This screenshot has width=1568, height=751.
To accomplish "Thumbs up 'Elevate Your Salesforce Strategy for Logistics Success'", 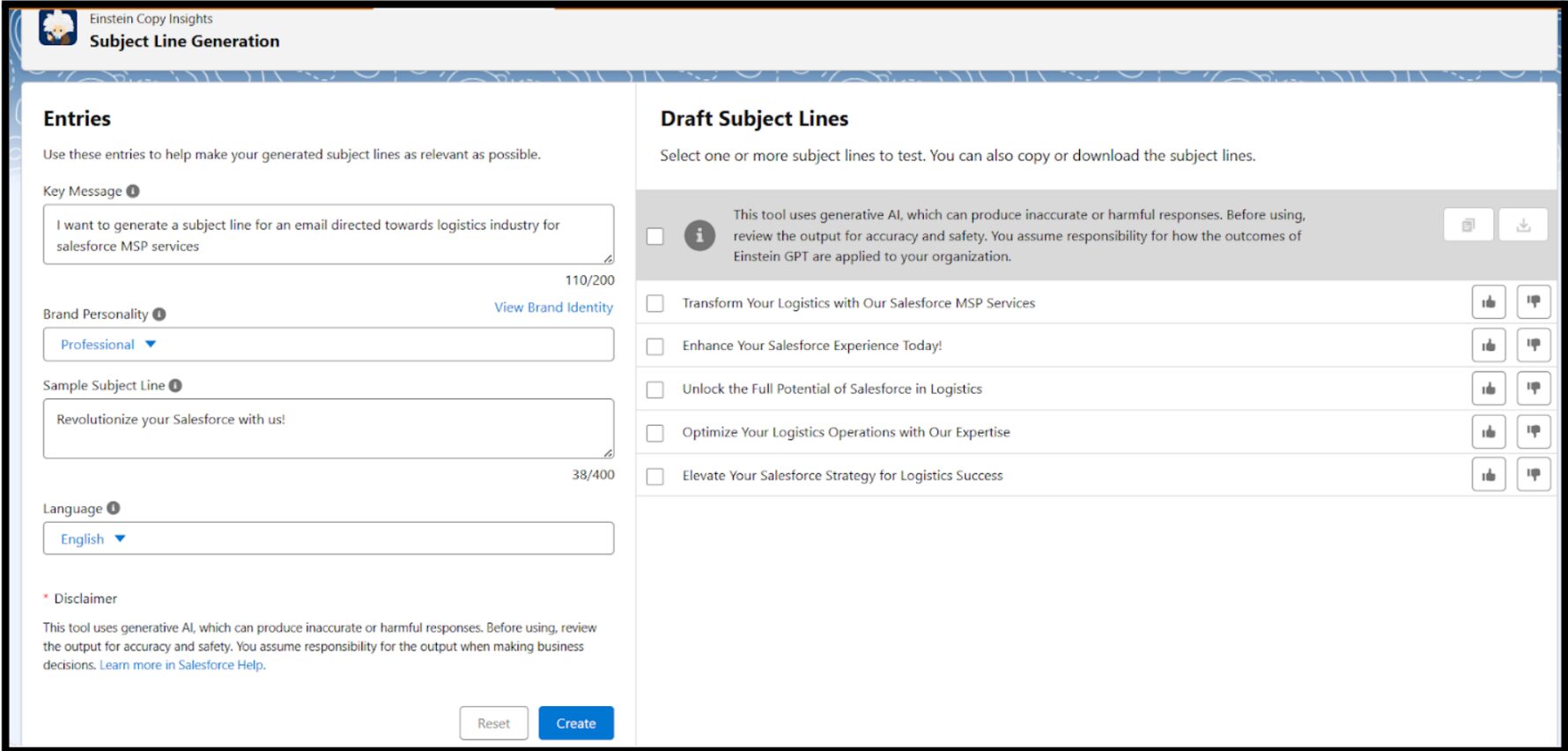I will (x=1489, y=475).
